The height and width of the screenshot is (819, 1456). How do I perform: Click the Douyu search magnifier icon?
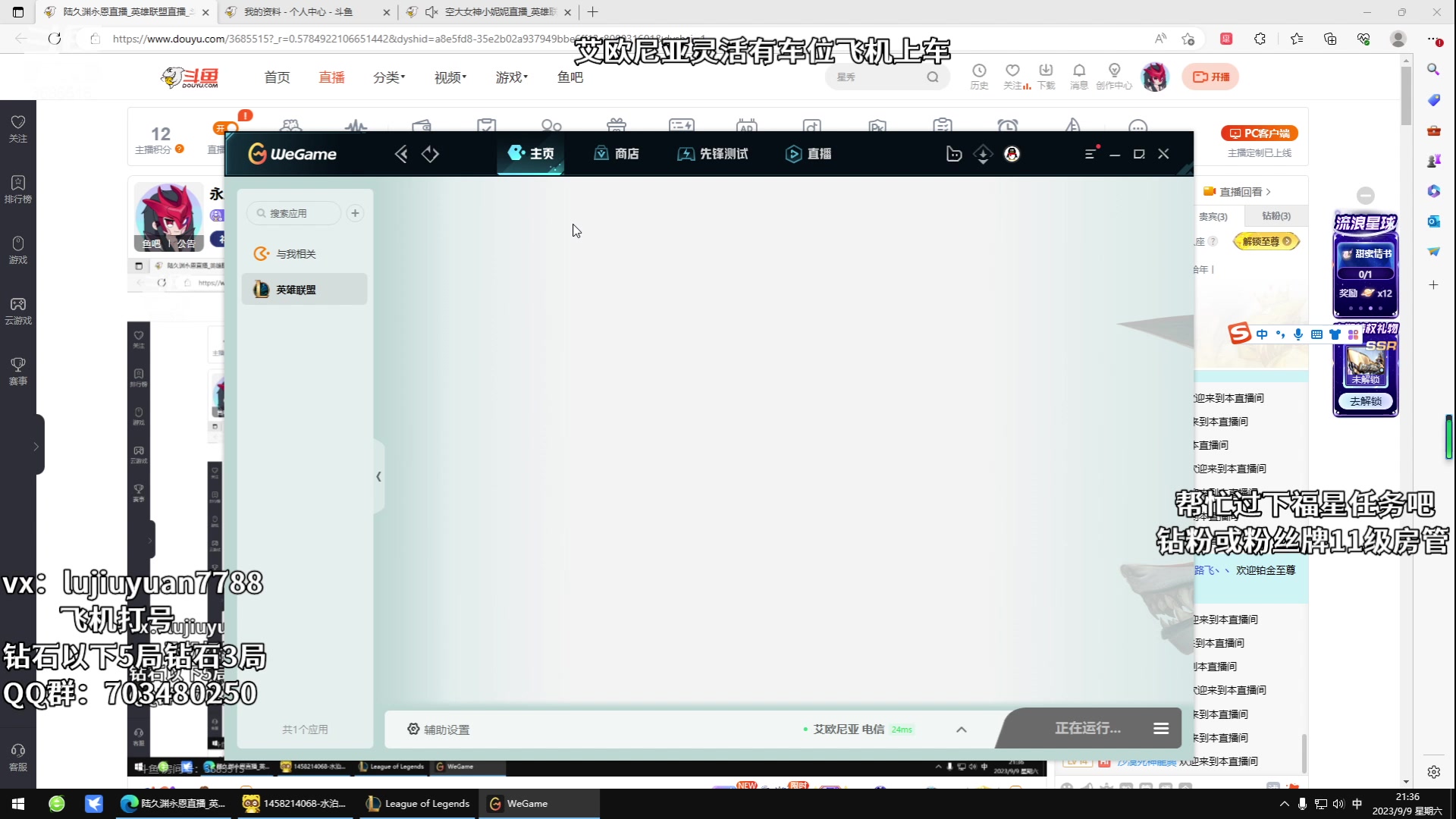coord(933,77)
